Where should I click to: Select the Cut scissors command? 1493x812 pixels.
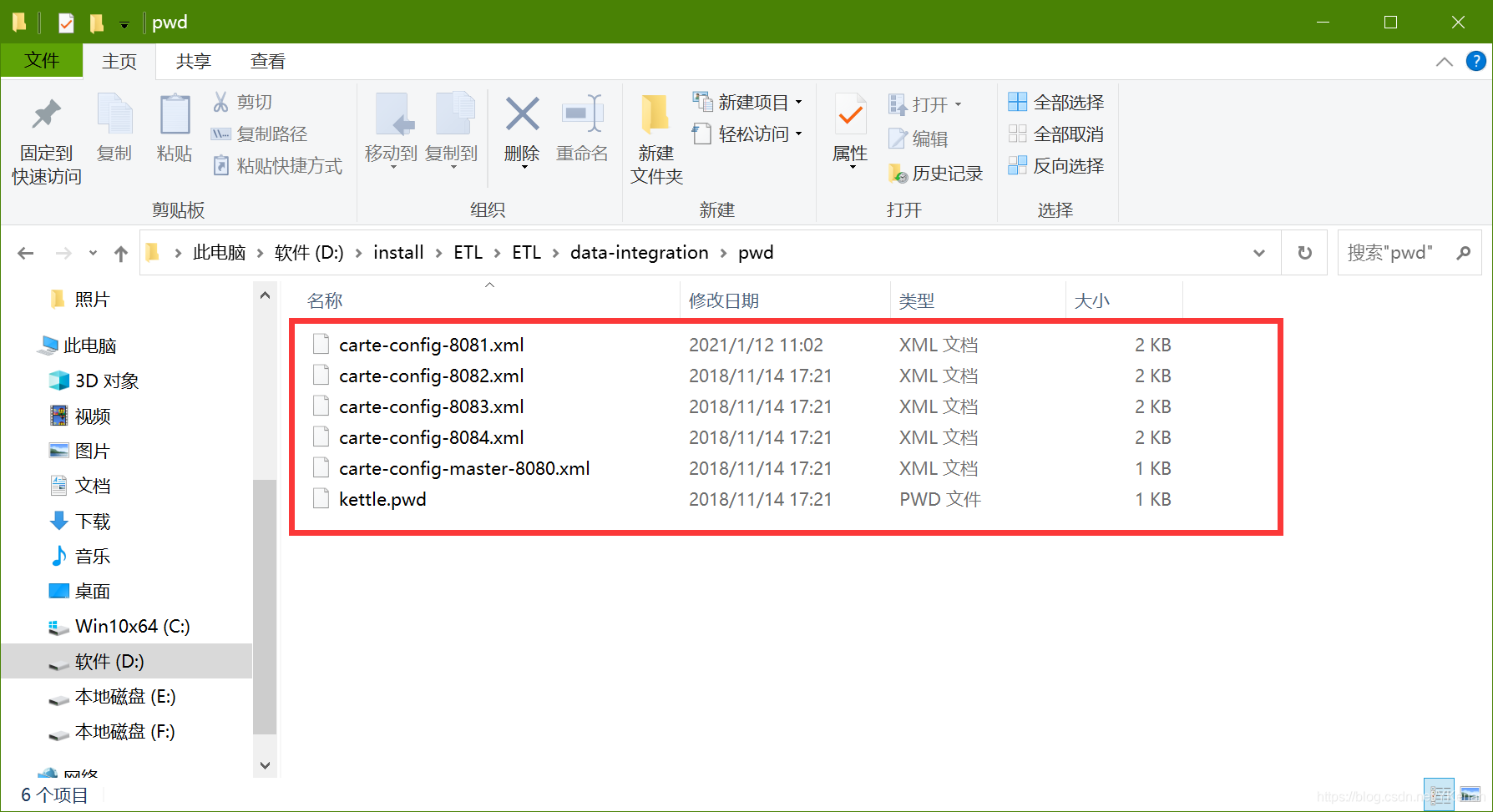click(x=242, y=102)
